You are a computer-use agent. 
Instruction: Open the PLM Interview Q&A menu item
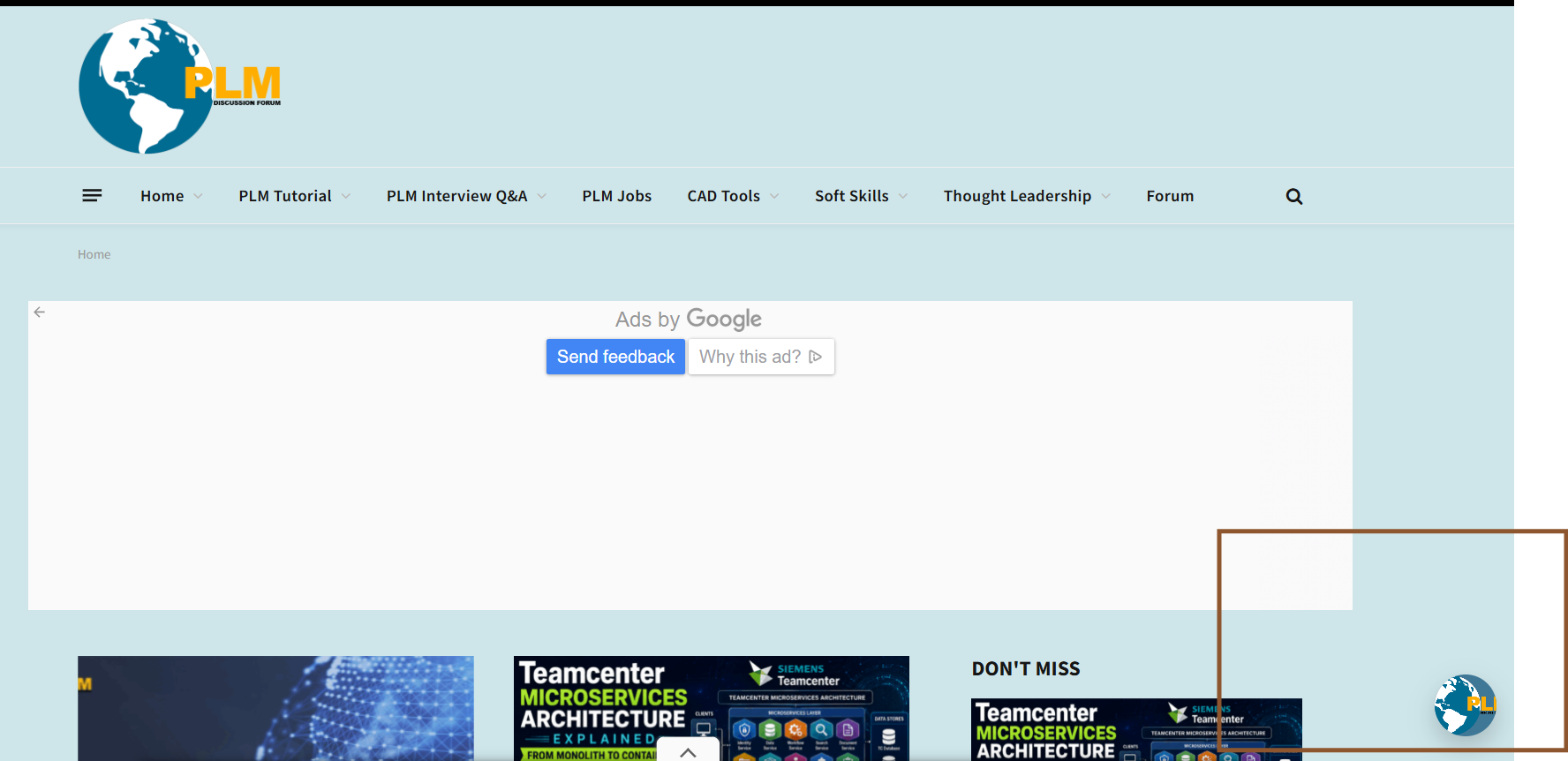point(456,196)
